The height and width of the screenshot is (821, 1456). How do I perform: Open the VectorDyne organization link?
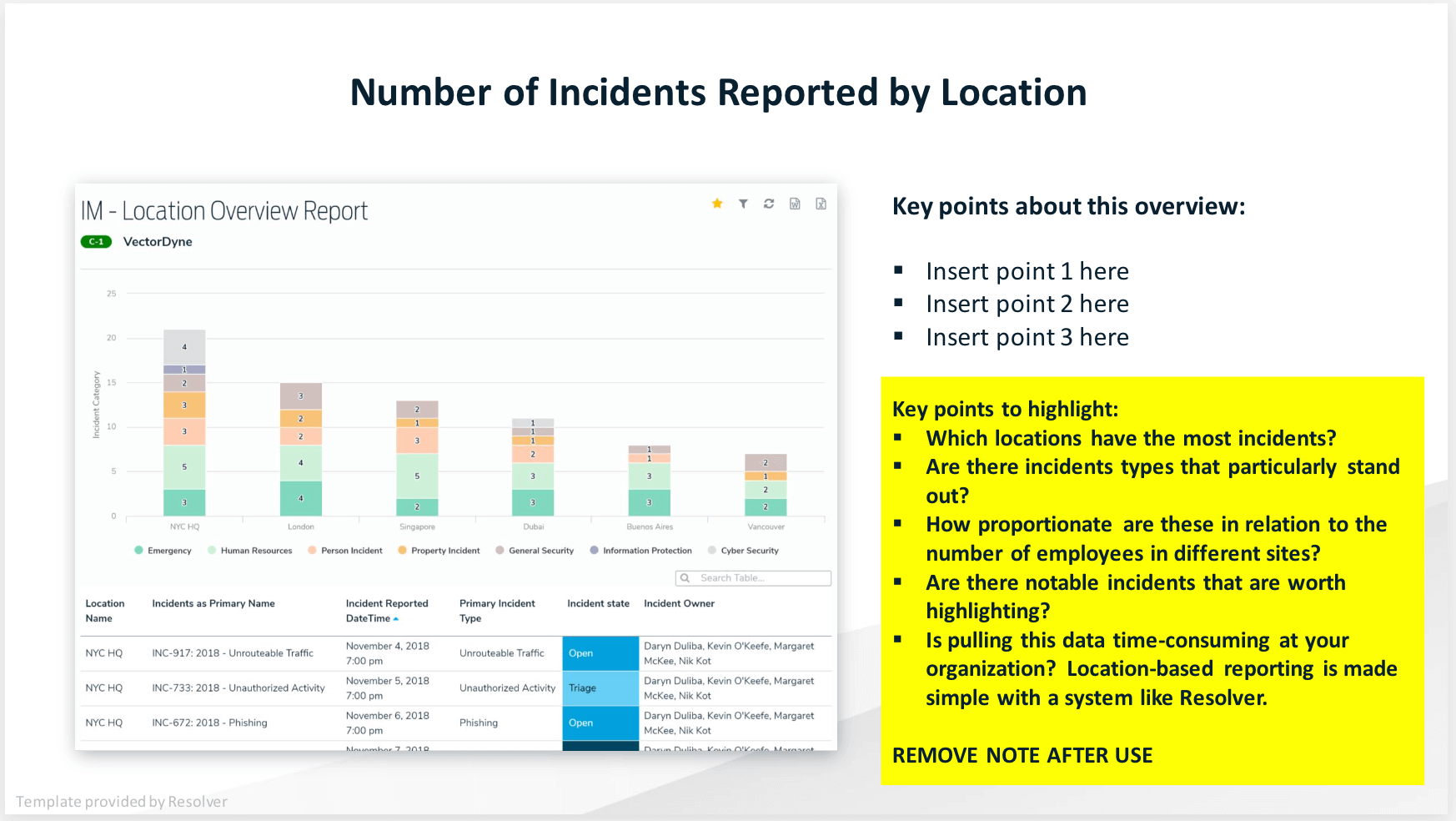[158, 241]
